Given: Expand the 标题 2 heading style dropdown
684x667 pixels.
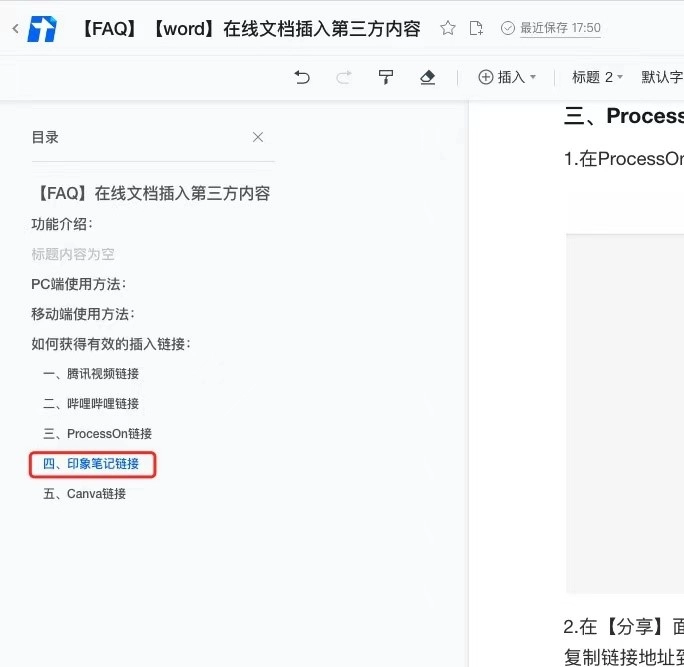Looking at the screenshot, I should pyautogui.click(x=597, y=77).
